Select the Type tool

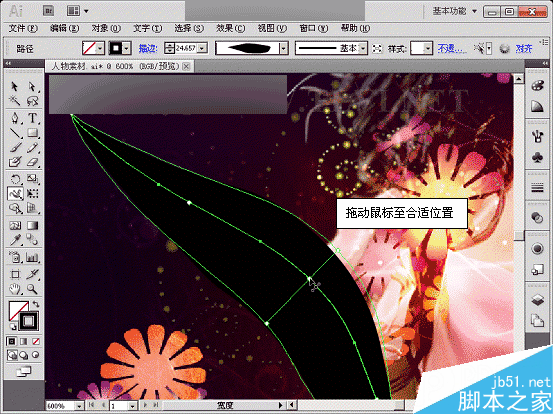(x=32, y=118)
